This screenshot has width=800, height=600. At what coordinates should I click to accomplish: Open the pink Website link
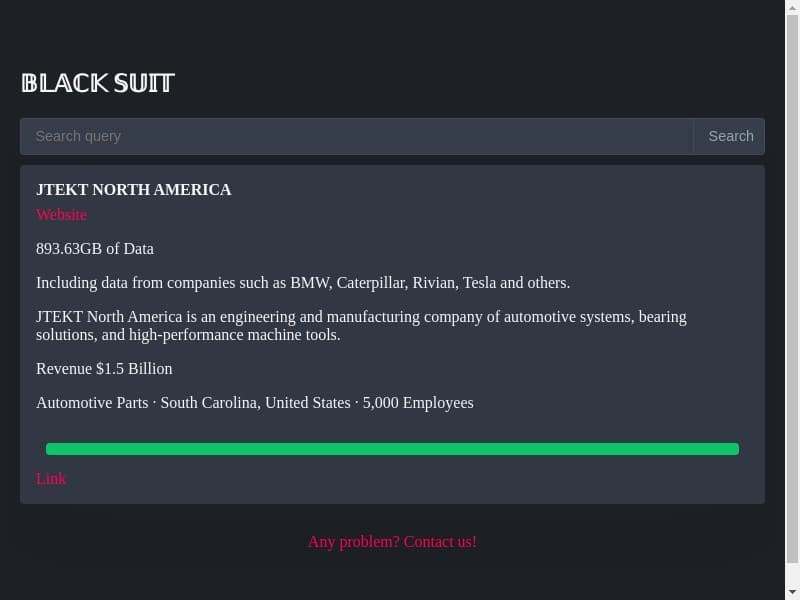coord(62,215)
